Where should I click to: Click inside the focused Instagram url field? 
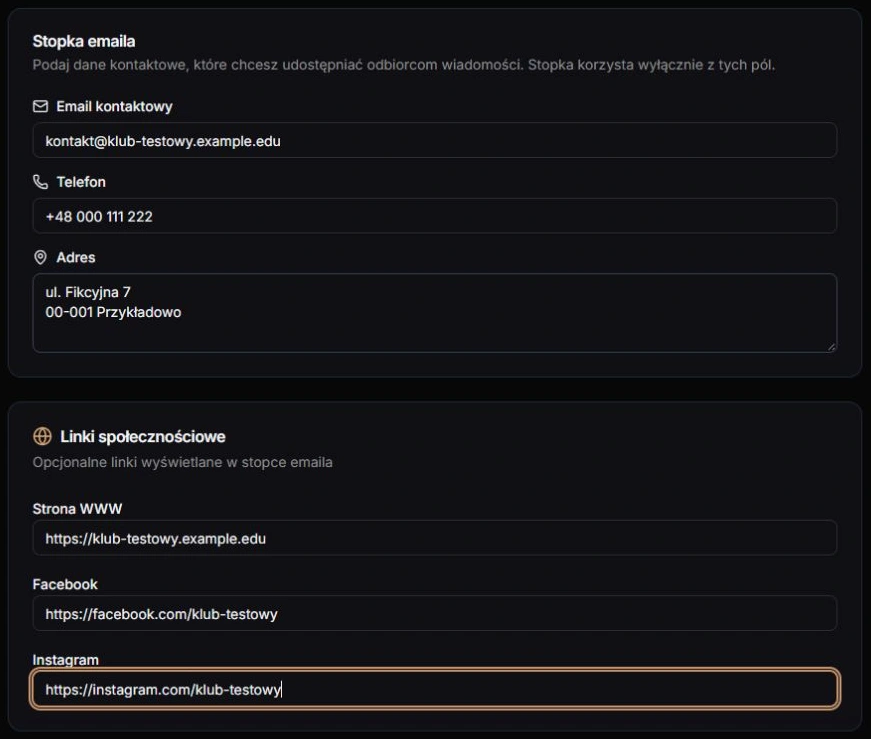[x=435, y=689]
